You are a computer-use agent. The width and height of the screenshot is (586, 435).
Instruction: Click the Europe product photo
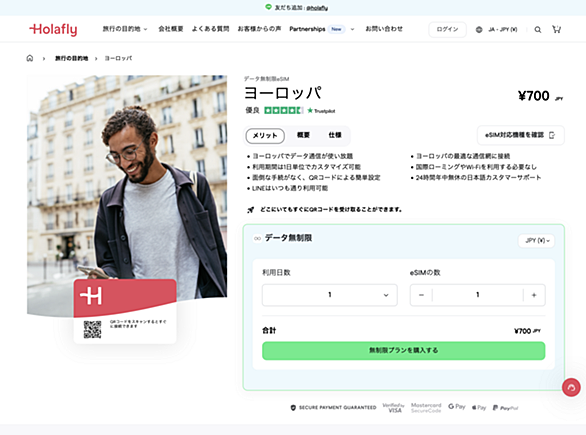127,187
